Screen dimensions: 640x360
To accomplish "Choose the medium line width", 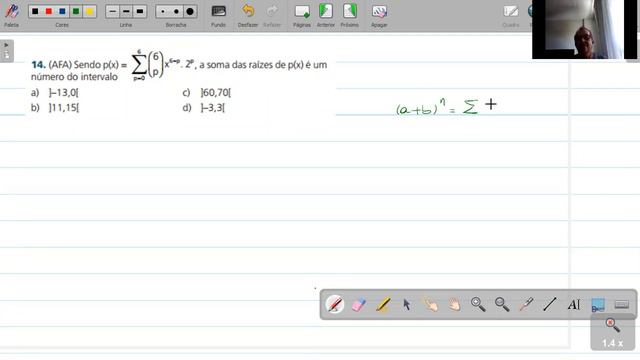I will click(x=126, y=11).
